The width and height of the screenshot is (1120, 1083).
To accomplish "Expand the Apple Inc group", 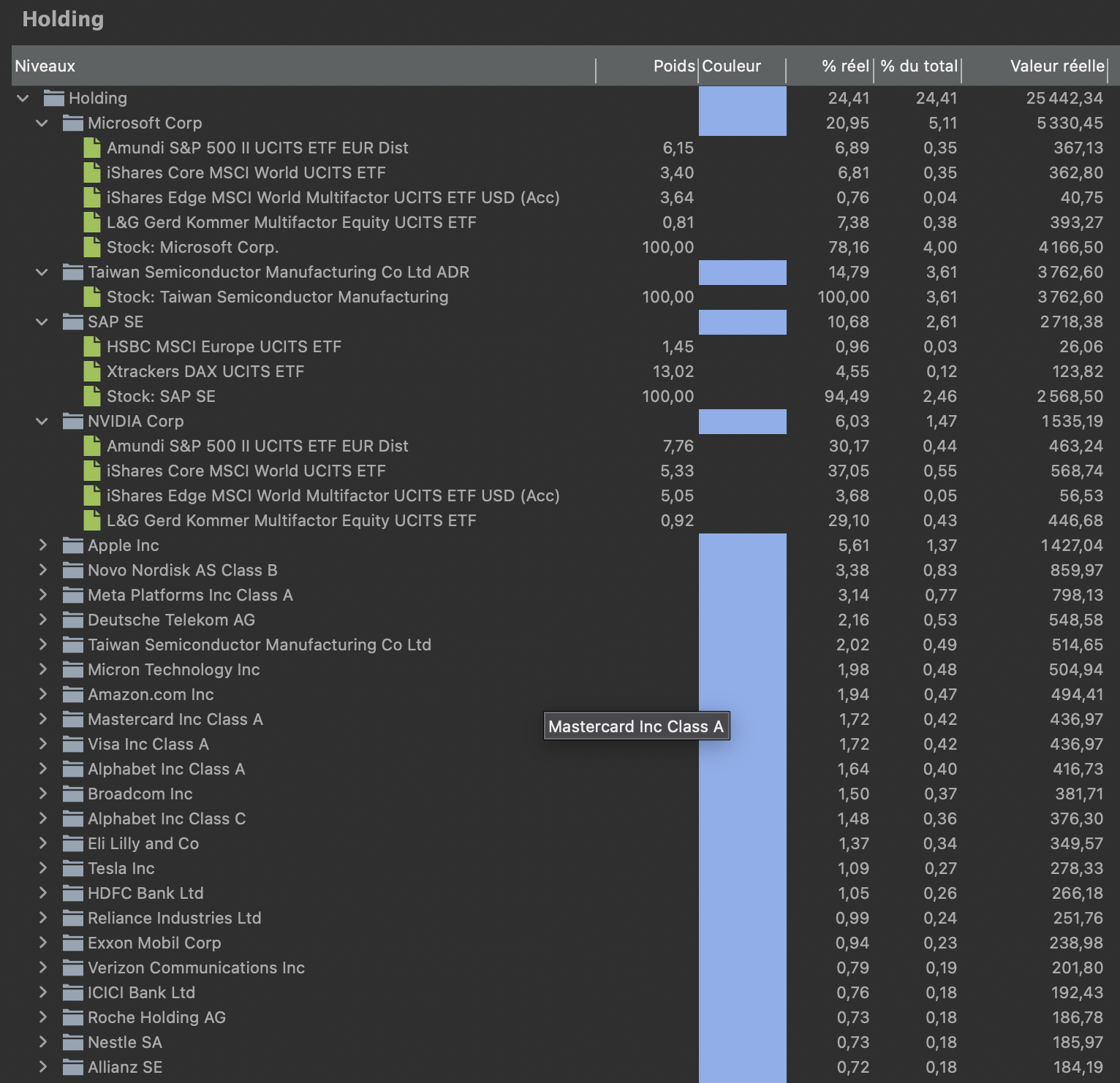I will point(42,545).
